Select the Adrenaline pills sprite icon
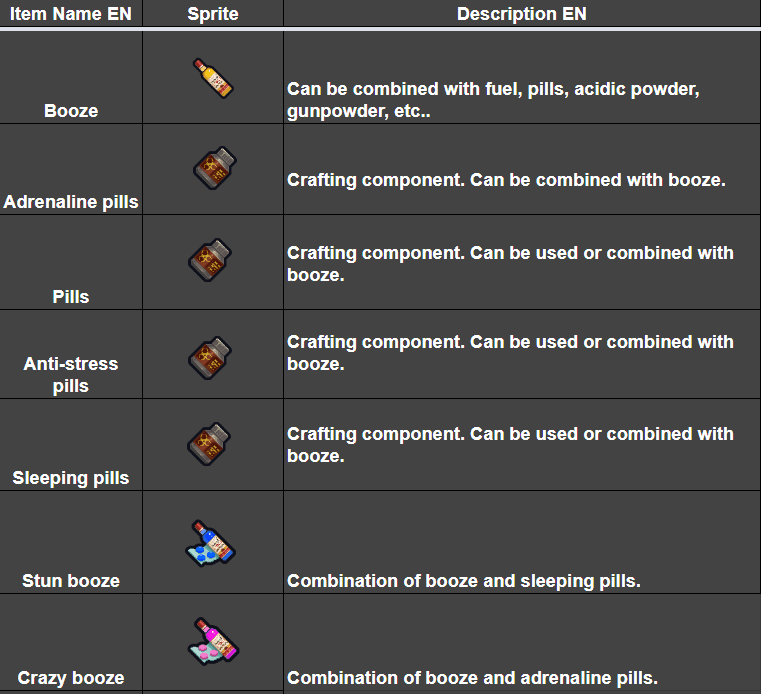Screen dimensions: 761x694 tap(213, 167)
